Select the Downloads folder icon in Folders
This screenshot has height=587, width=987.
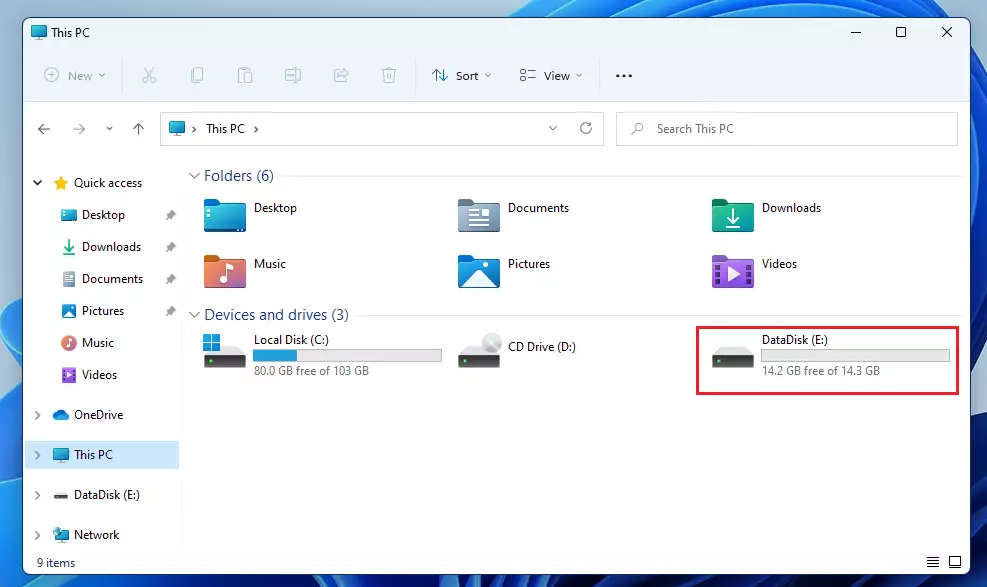pyautogui.click(x=733, y=216)
